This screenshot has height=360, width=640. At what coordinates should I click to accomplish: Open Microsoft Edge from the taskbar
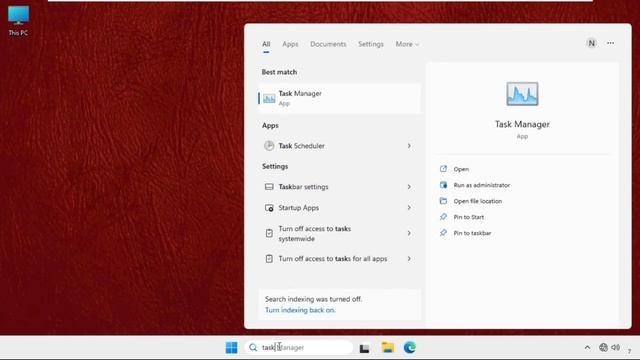pyautogui.click(x=410, y=347)
